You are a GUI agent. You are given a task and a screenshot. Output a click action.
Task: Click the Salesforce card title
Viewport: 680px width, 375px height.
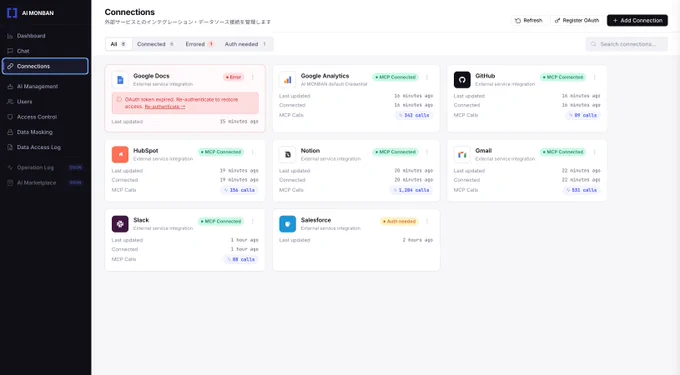(x=316, y=220)
